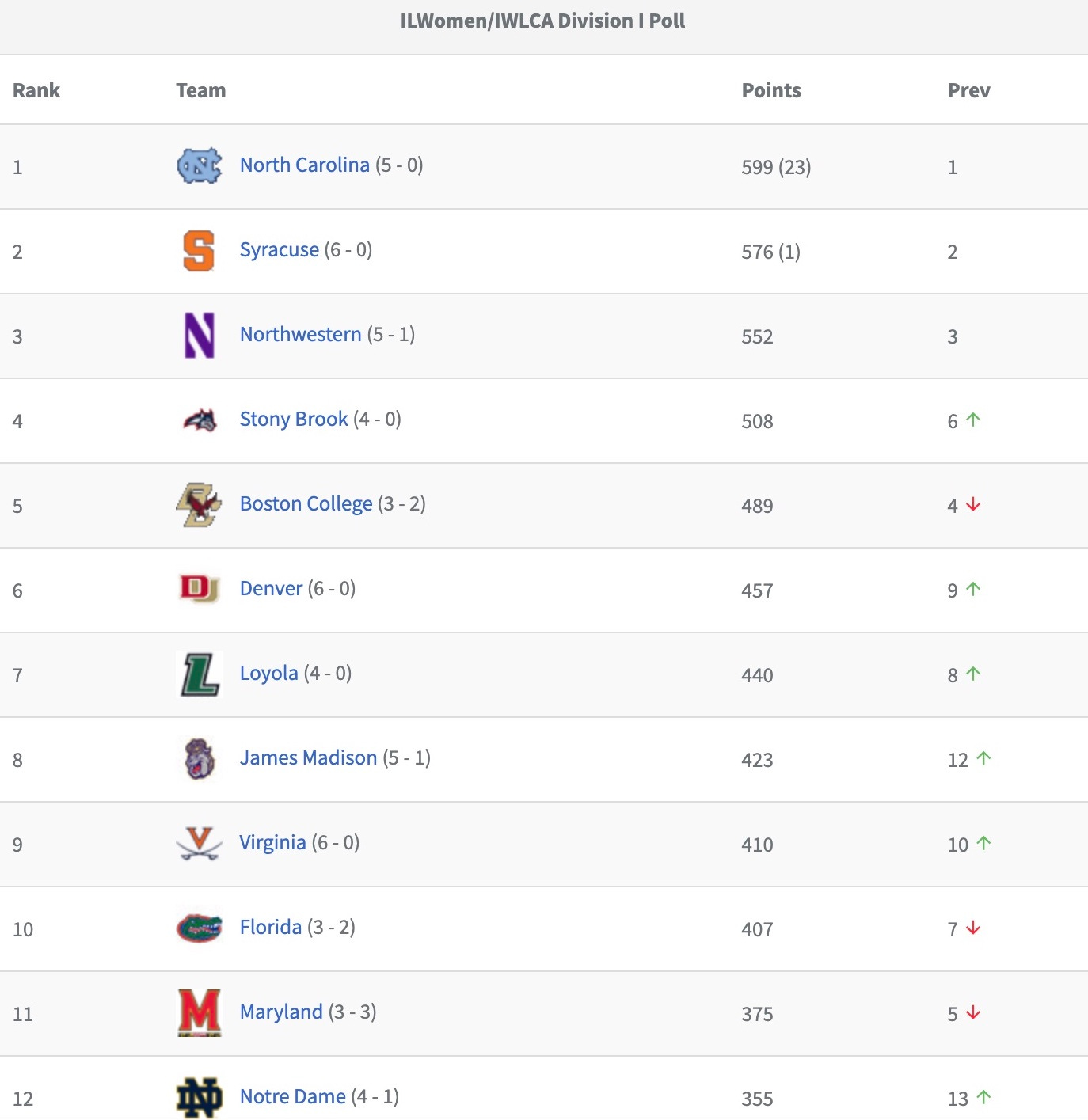Screen dimensions: 1088x1120
Task: Click the green up arrow beside Denver
Action: tap(973, 589)
